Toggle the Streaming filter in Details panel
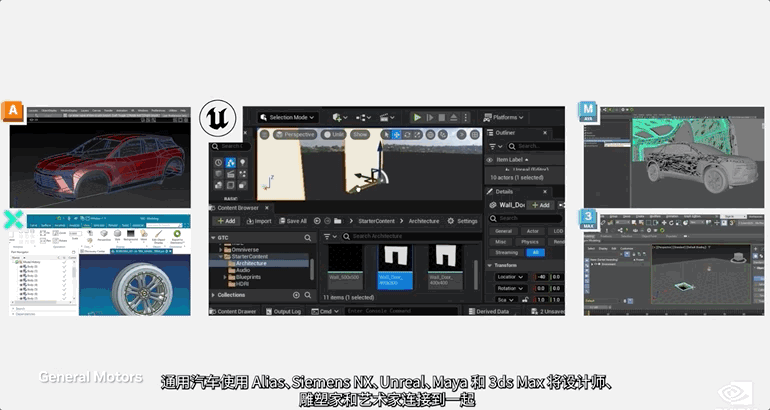The image size is (770, 410). pos(506,252)
